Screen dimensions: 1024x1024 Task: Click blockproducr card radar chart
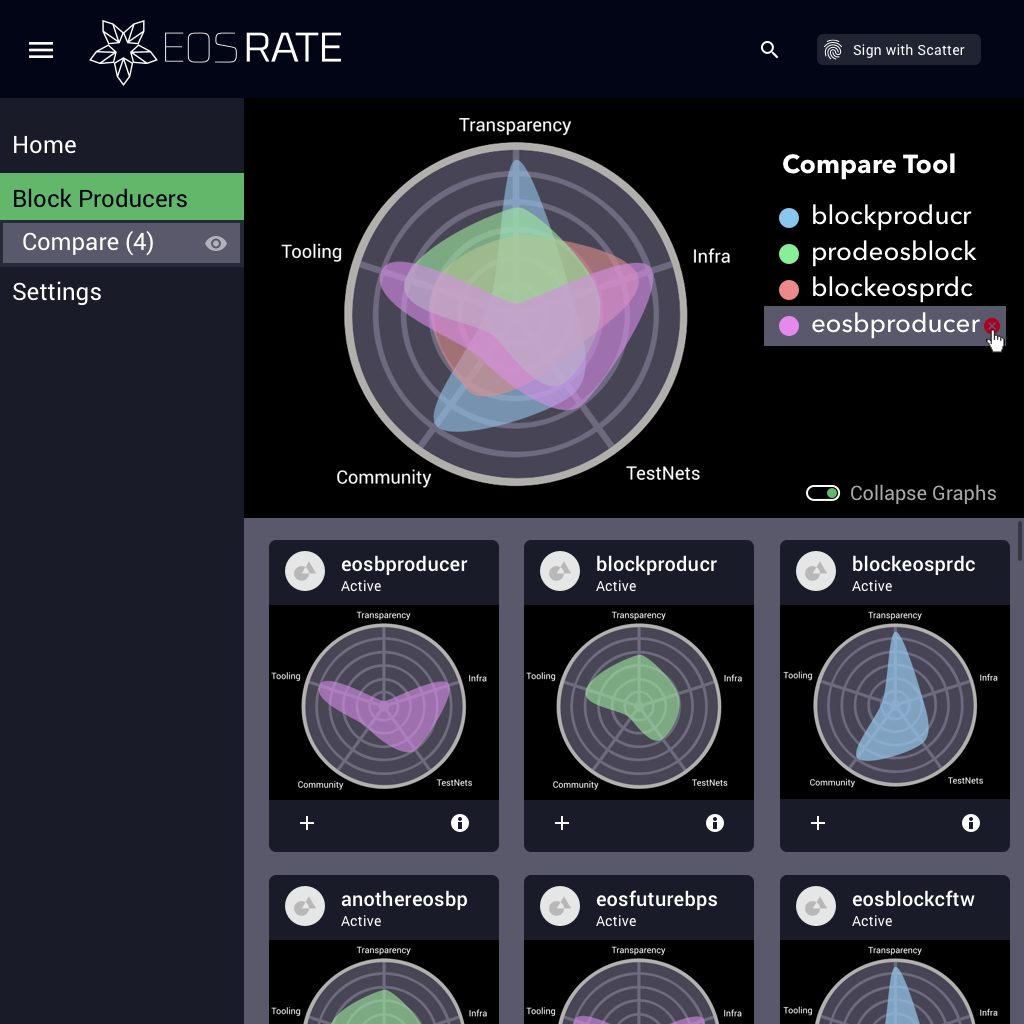[639, 706]
